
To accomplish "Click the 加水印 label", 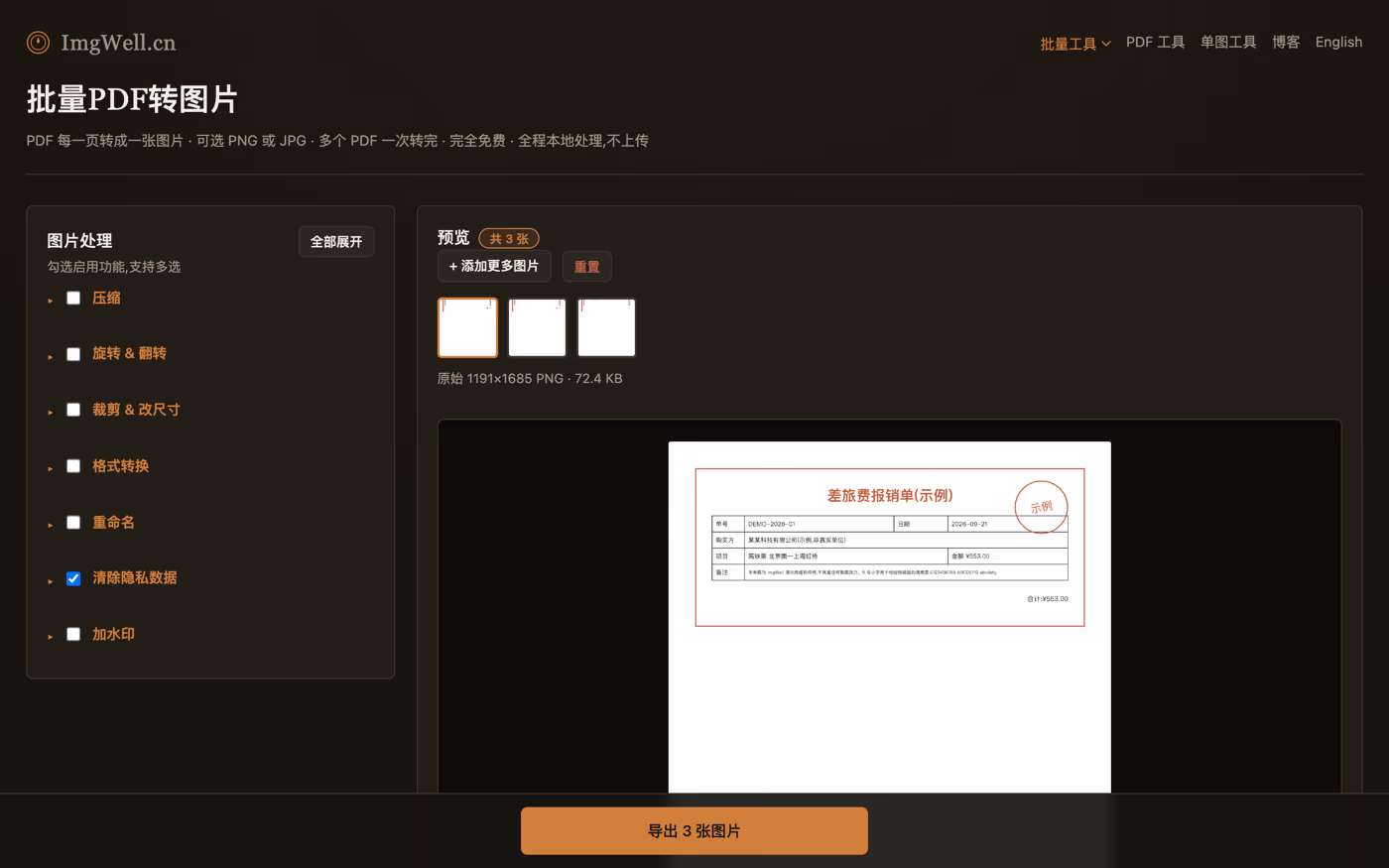I will 113,635.
